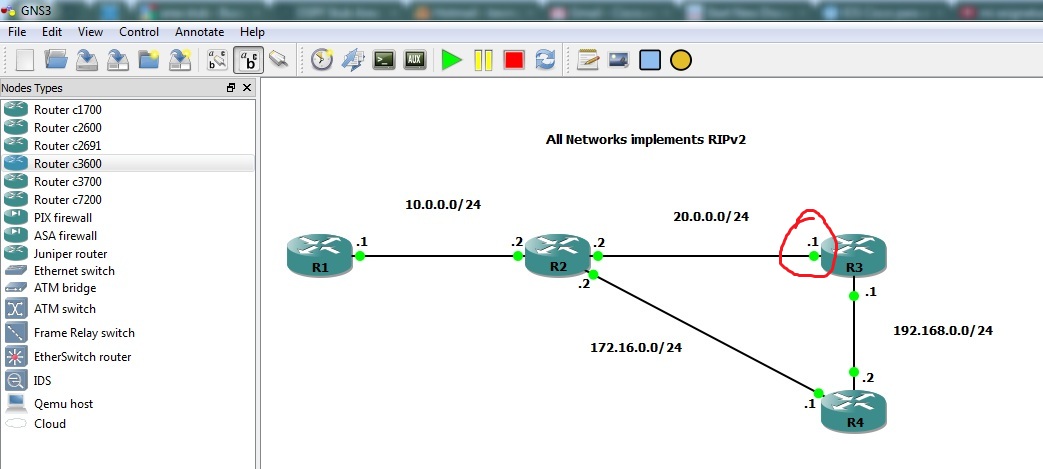
Task: Click the 'All Networks implements RIPv2' note
Action: click(646, 140)
